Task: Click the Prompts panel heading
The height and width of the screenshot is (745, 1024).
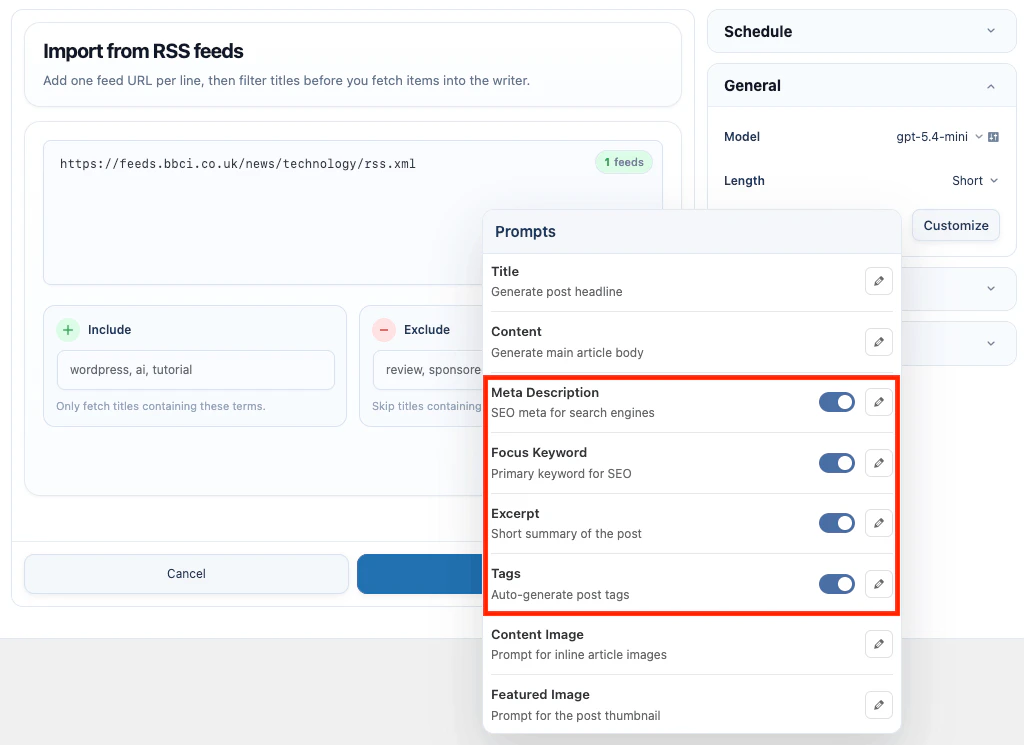Action: pyautogui.click(x=525, y=232)
